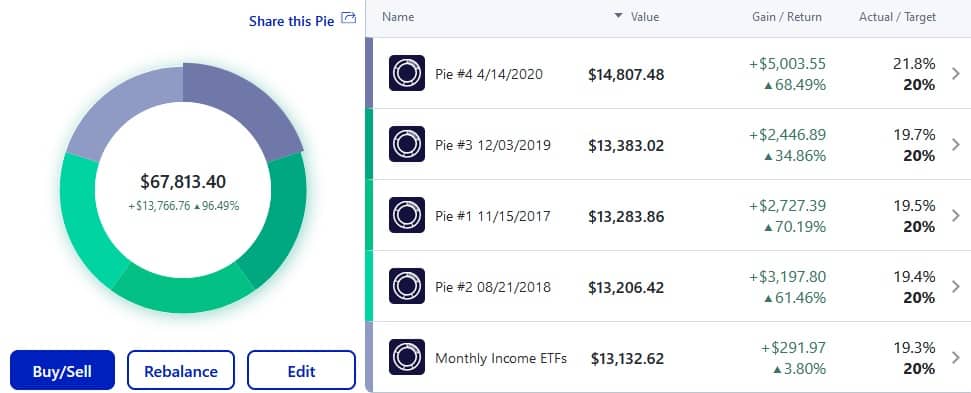Click the Rebalance button
This screenshot has height=393, width=971.
point(181,370)
